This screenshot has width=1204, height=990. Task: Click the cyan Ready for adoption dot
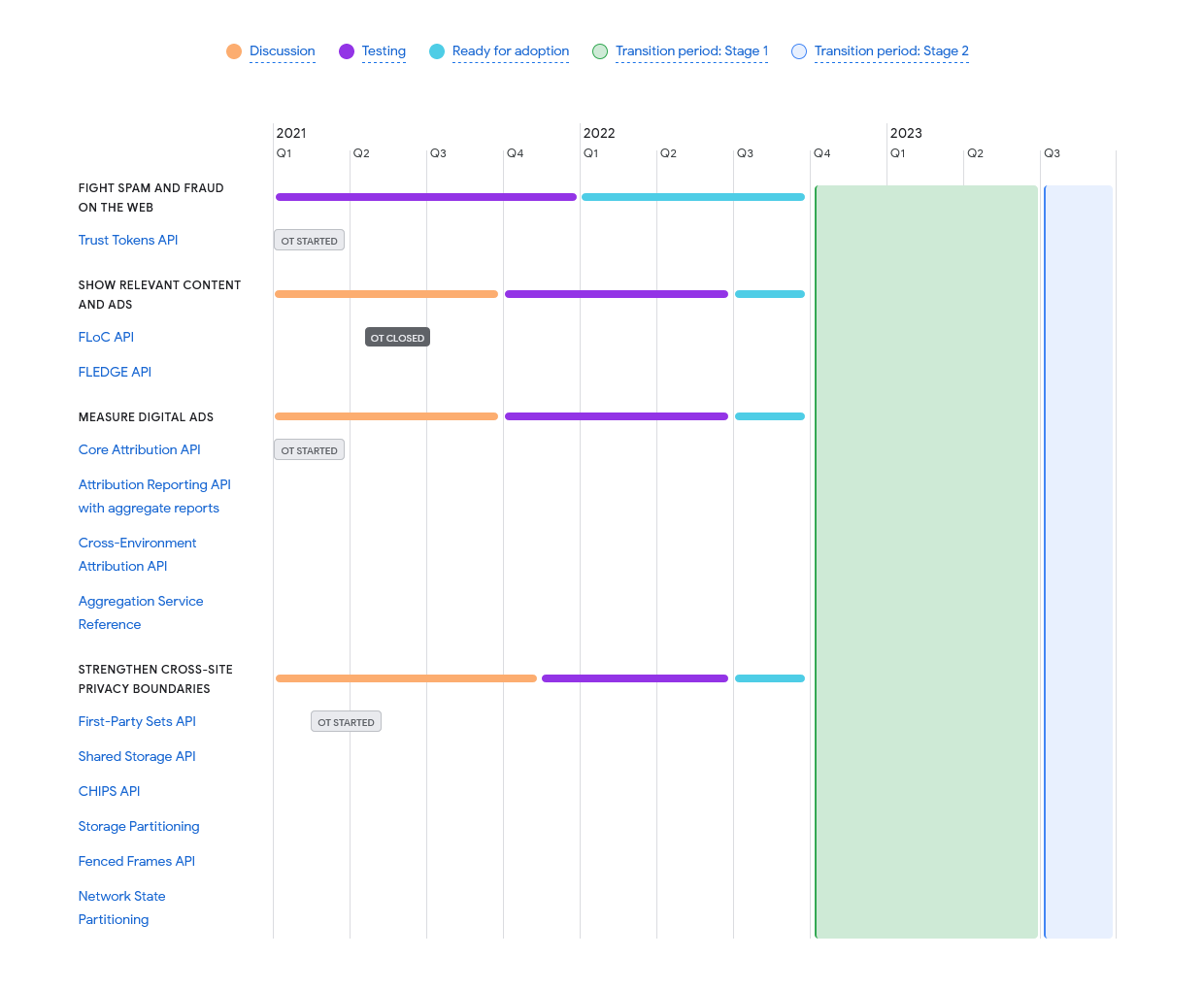[x=437, y=51]
